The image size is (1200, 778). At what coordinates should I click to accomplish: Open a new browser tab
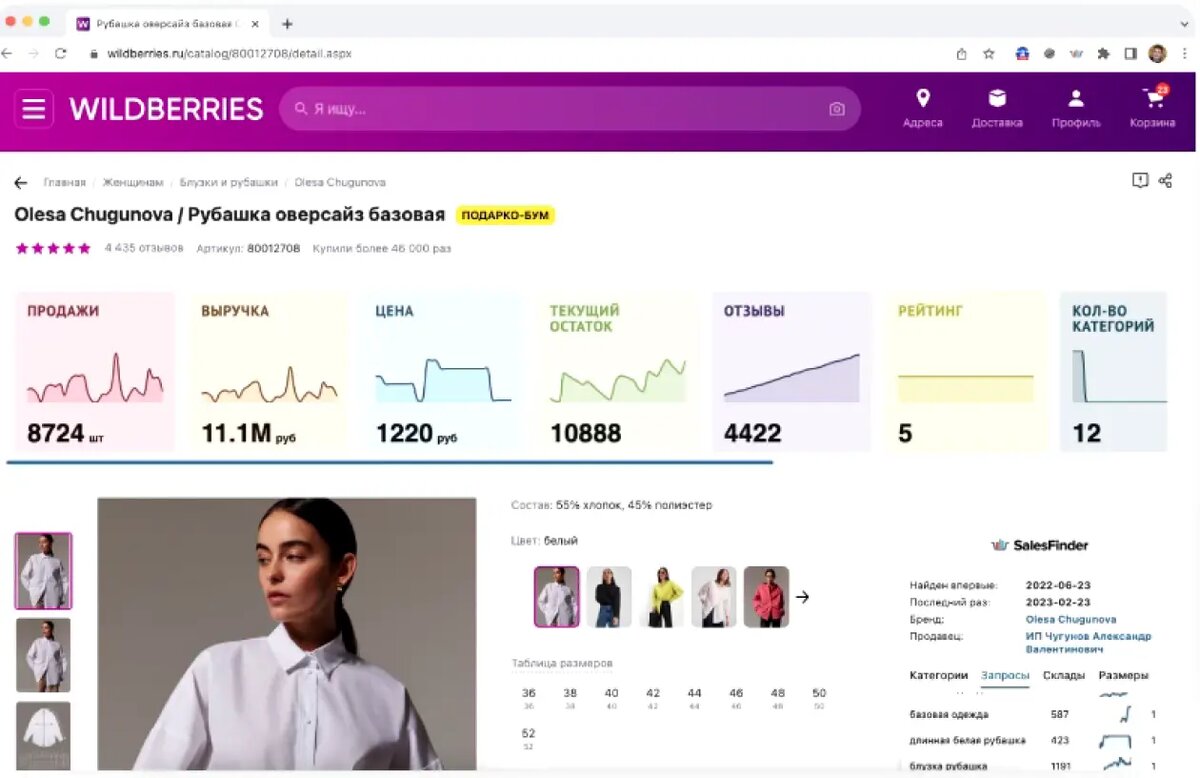click(287, 23)
